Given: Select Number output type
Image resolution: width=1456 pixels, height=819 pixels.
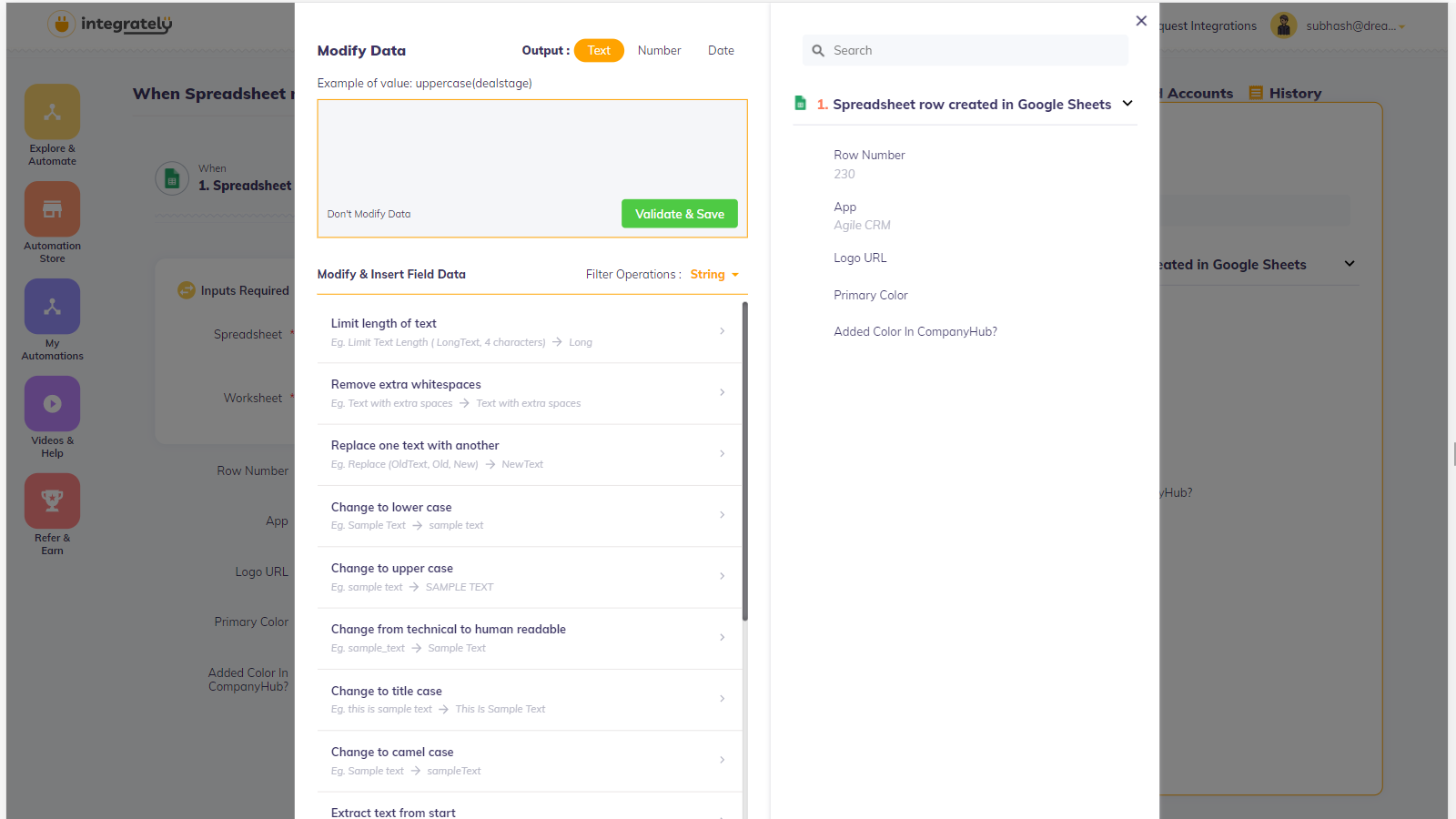Looking at the screenshot, I should [x=659, y=51].
